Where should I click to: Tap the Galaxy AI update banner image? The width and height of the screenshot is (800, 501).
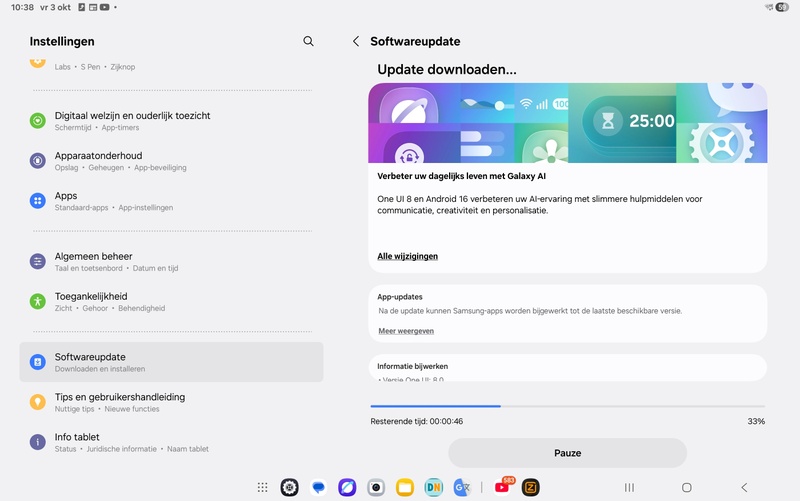pyautogui.click(x=567, y=123)
